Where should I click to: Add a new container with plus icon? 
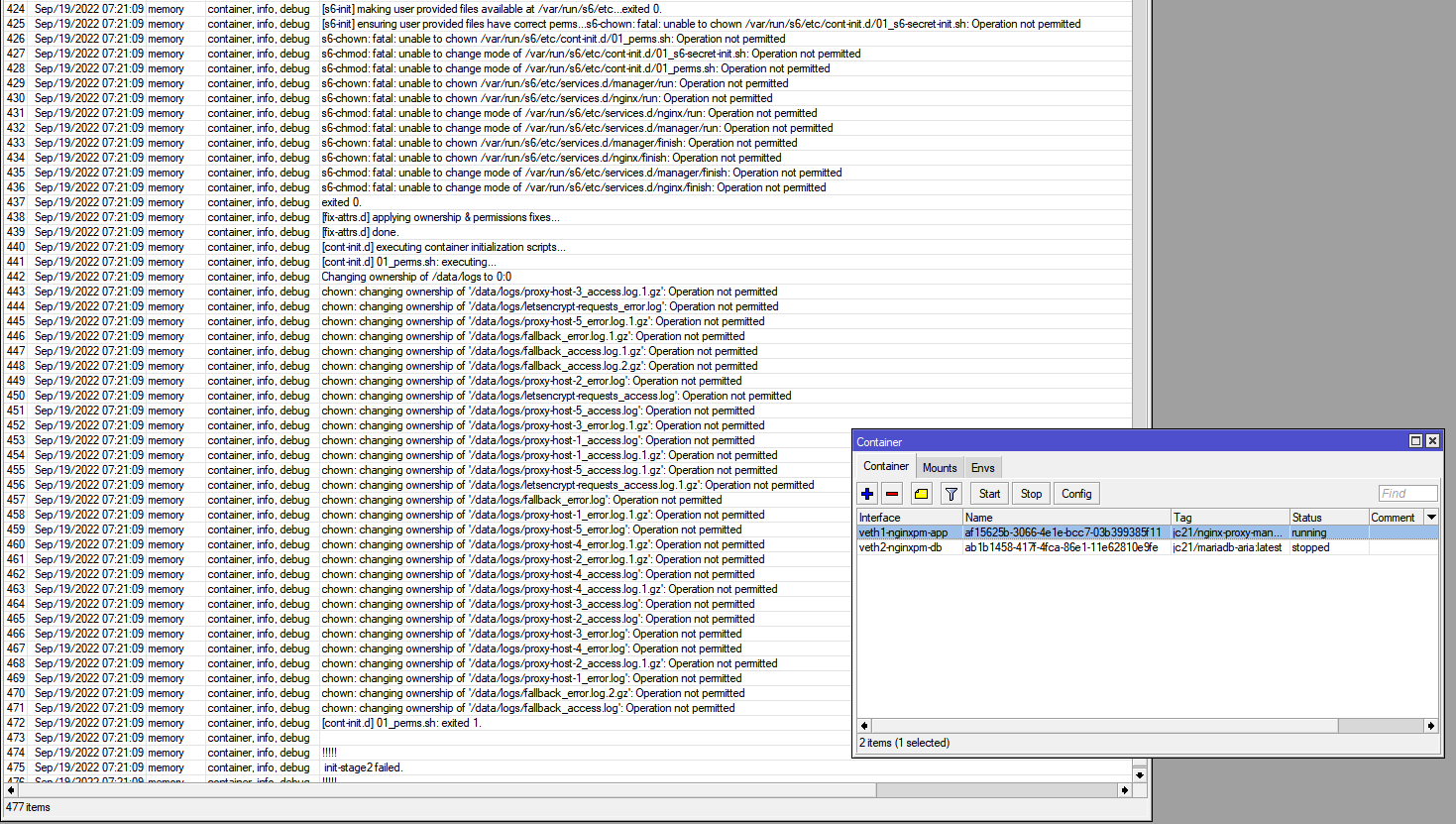coord(867,494)
